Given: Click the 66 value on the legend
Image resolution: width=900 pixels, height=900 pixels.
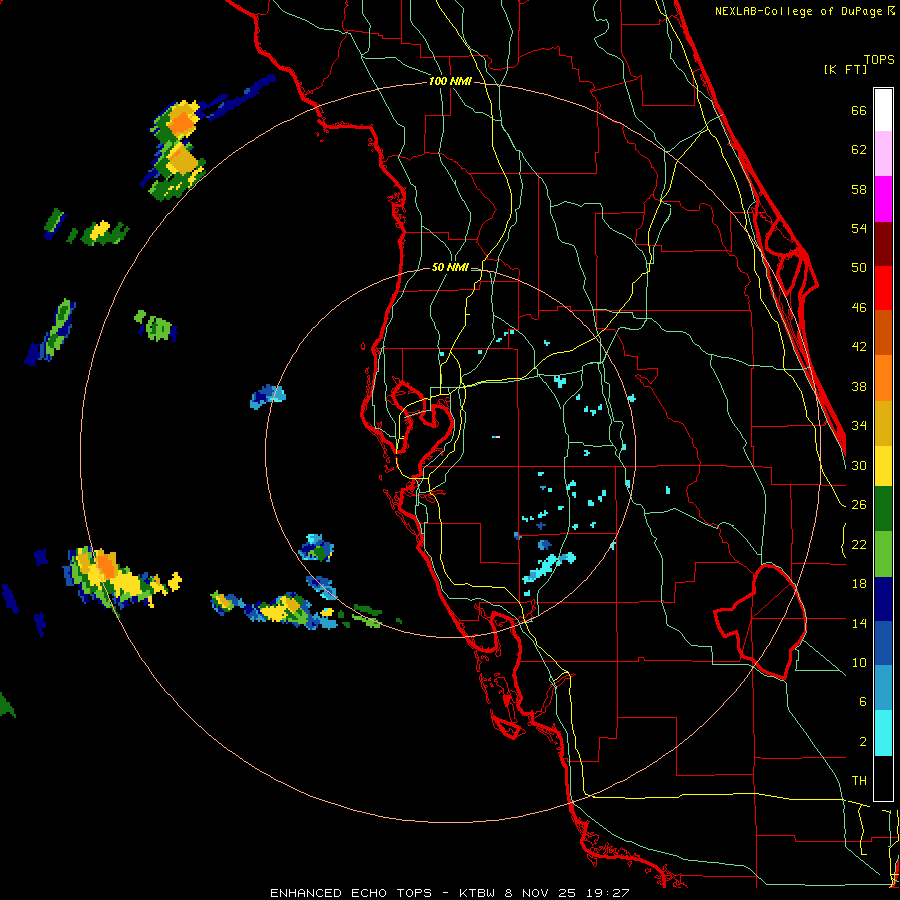Looking at the screenshot, I should pos(859,111).
